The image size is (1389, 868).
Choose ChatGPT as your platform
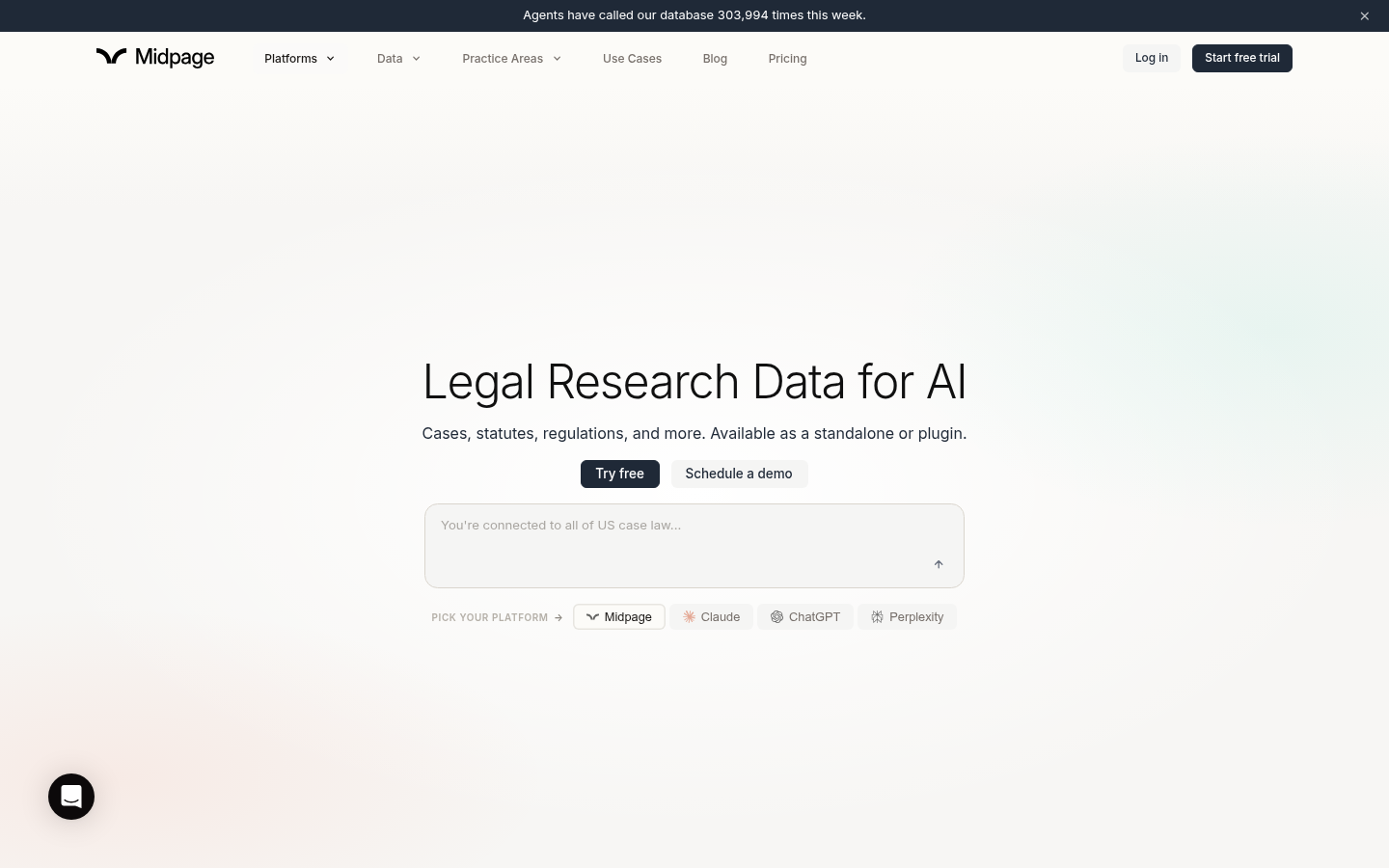click(x=805, y=617)
